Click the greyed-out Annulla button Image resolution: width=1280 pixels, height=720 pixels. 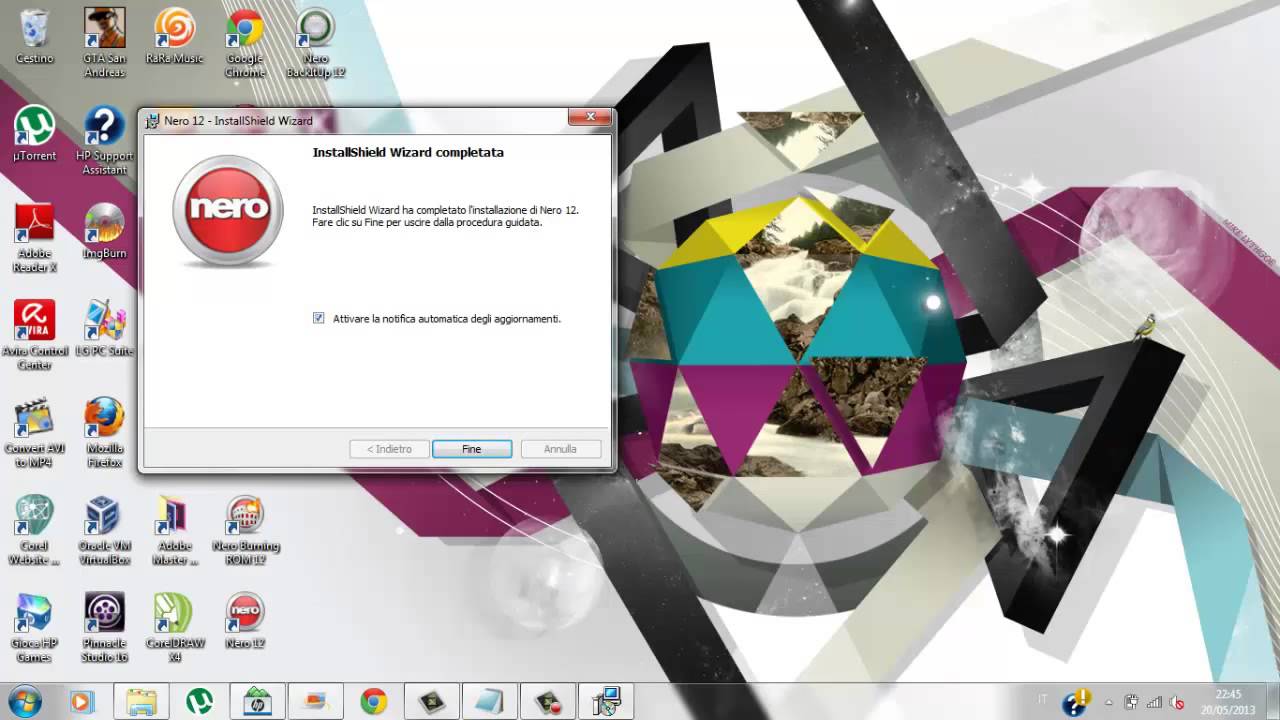pos(560,449)
